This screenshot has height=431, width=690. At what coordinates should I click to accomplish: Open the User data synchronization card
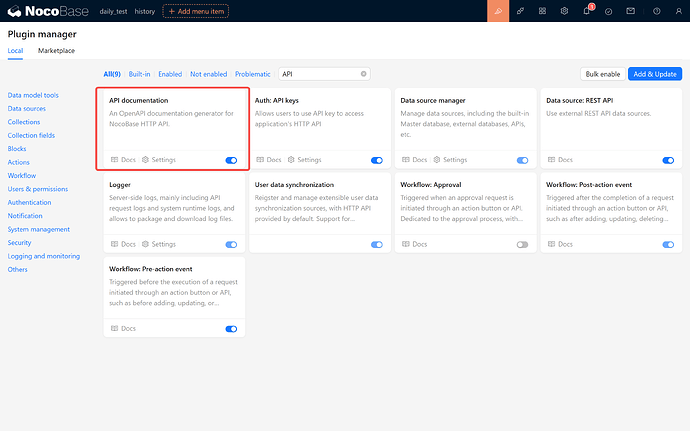[320, 213]
